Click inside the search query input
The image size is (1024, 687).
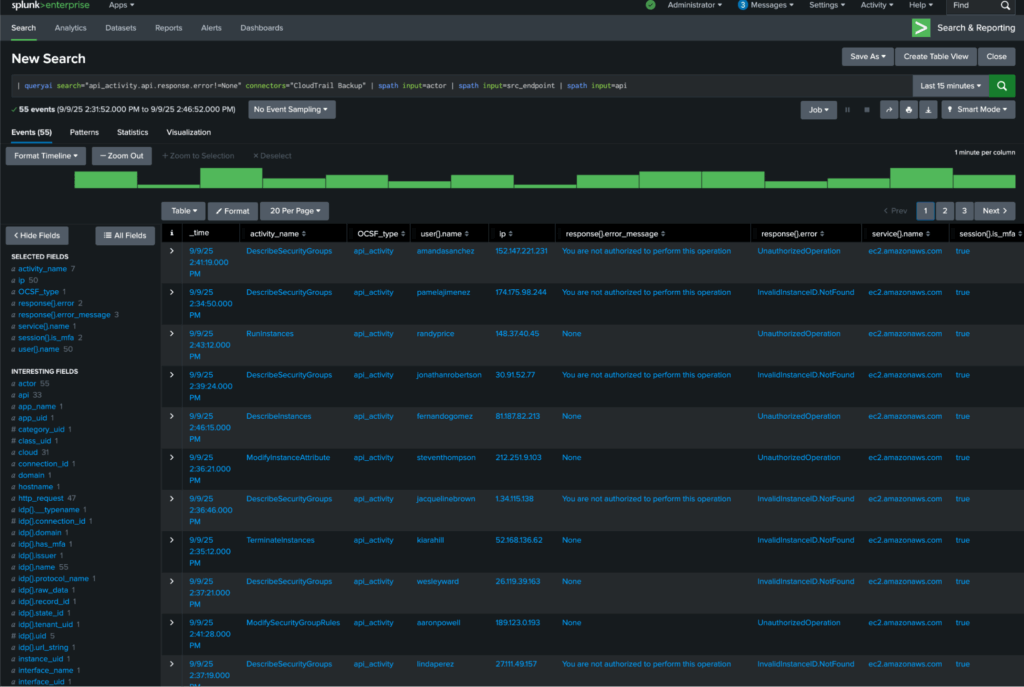click(461, 86)
